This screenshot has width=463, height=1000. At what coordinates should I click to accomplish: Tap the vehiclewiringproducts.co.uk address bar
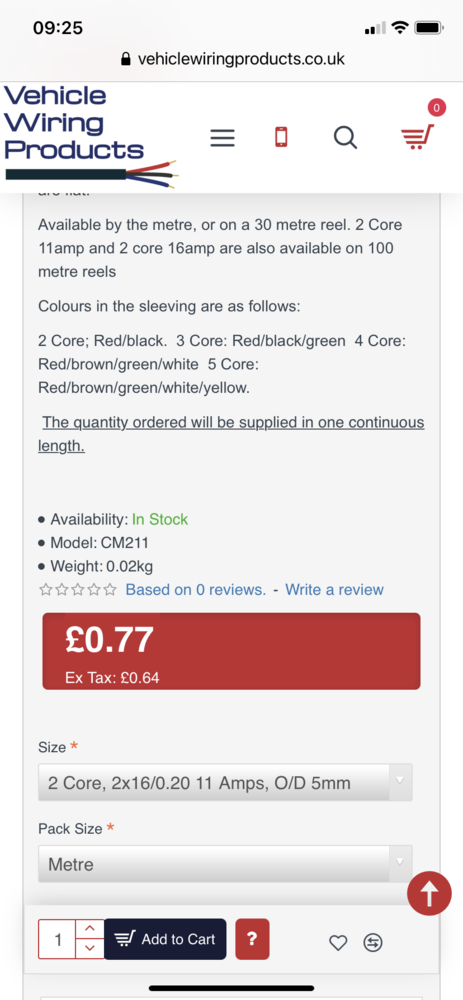point(232,59)
